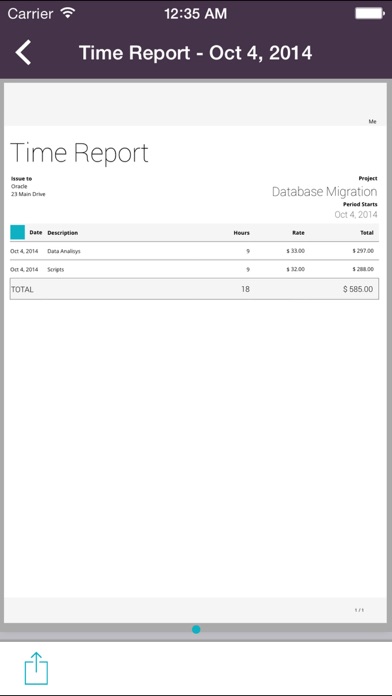Click 'Database Migration' project name
Screen dimensions: 392x696
click(x=325, y=192)
